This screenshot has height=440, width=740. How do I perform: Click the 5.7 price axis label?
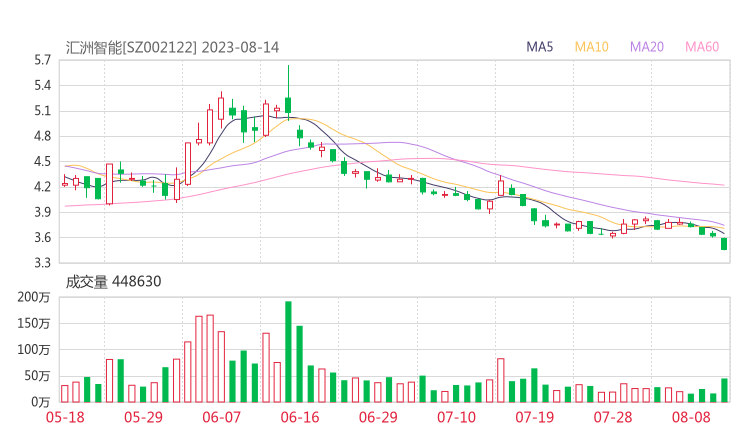point(42,60)
